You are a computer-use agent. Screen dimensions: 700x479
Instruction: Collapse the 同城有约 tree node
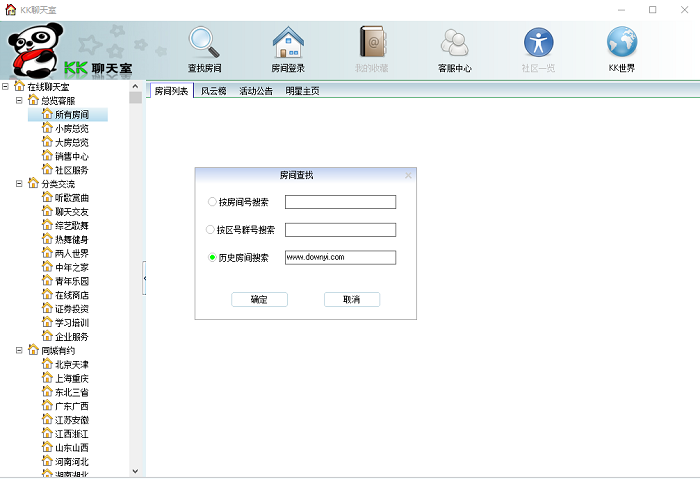click(x=20, y=351)
